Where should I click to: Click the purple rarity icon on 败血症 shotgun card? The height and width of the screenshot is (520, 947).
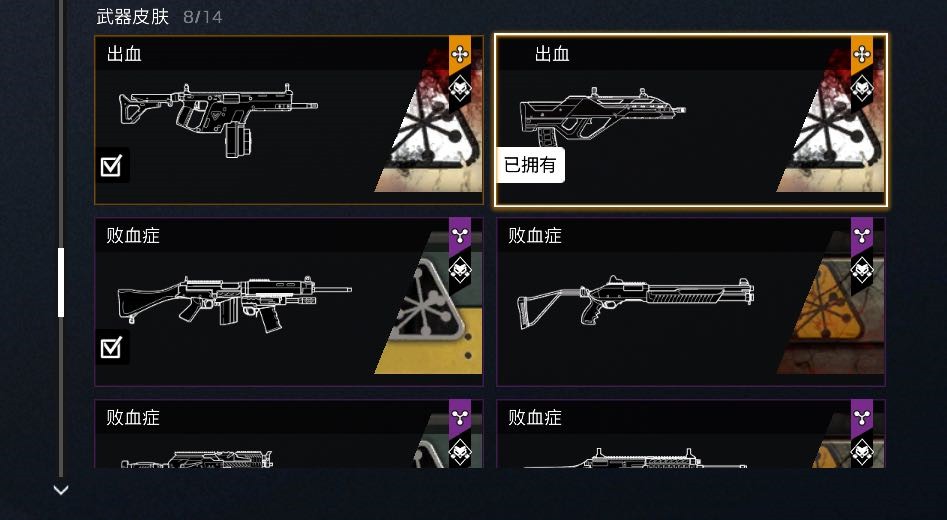pos(862,236)
